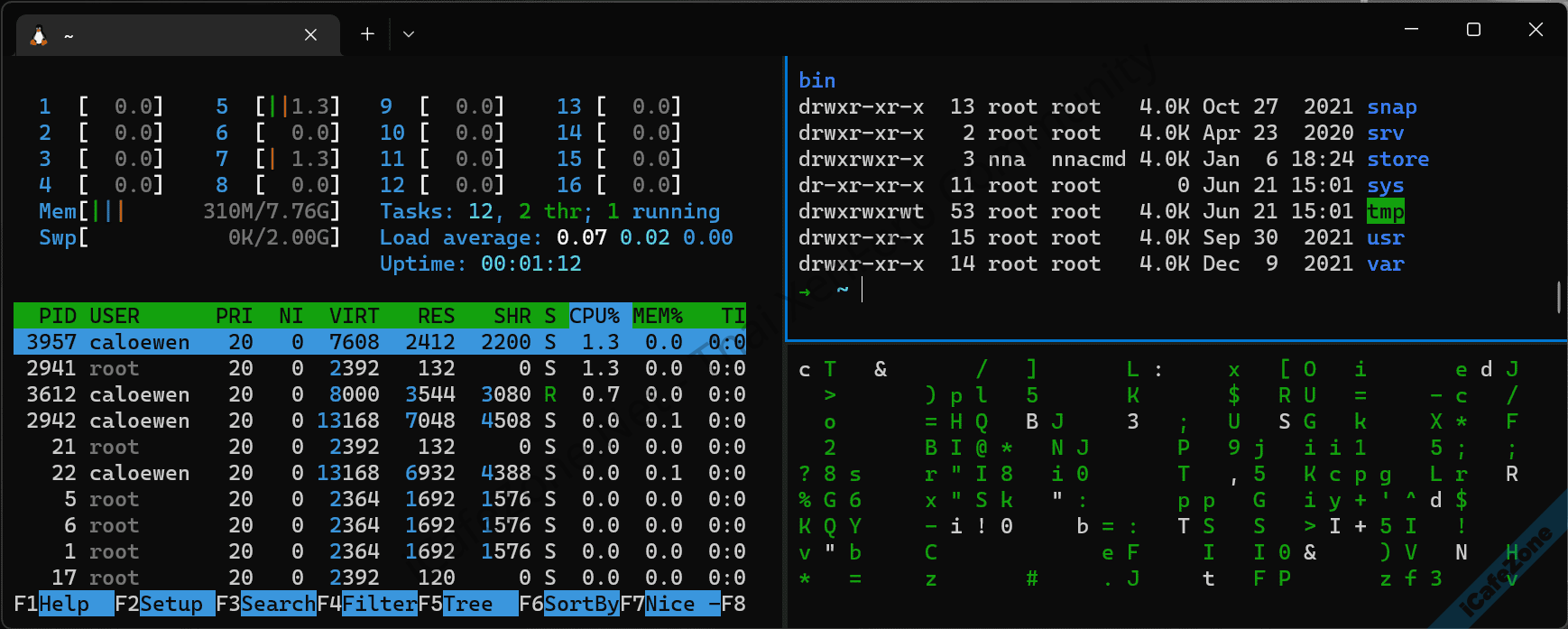Viewport: 1568px width, 629px height.
Task: Open the F4 Filter option
Action: pyautogui.click(x=379, y=604)
